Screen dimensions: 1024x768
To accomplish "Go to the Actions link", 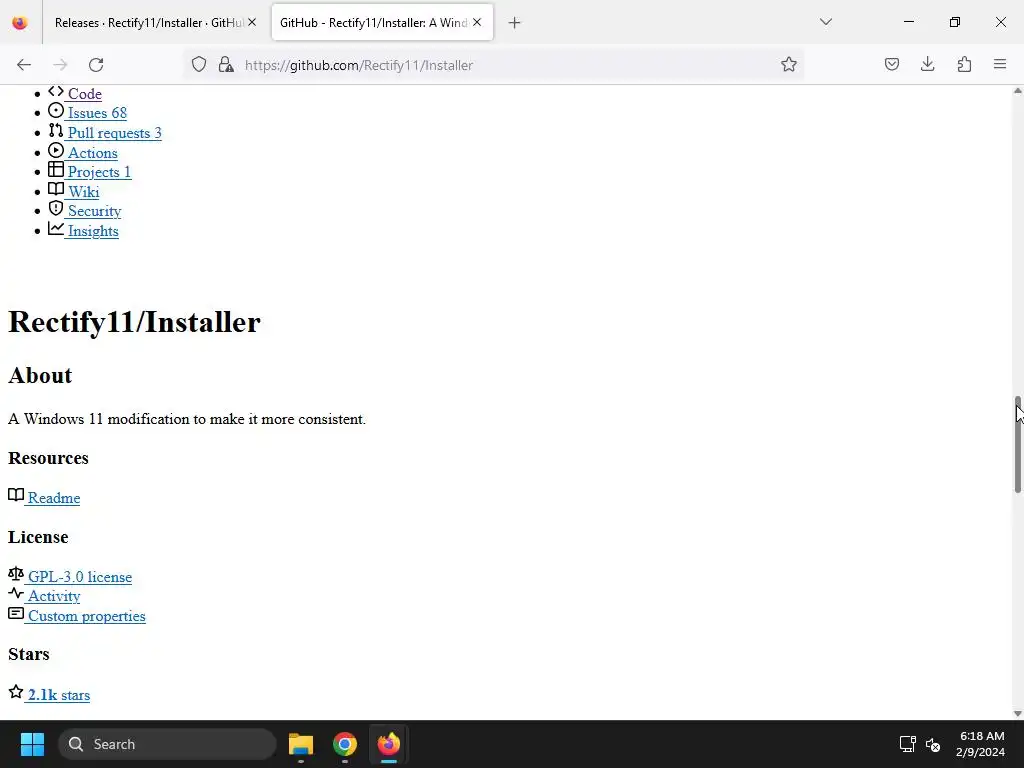I will pyautogui.click(x=92, y=153).
